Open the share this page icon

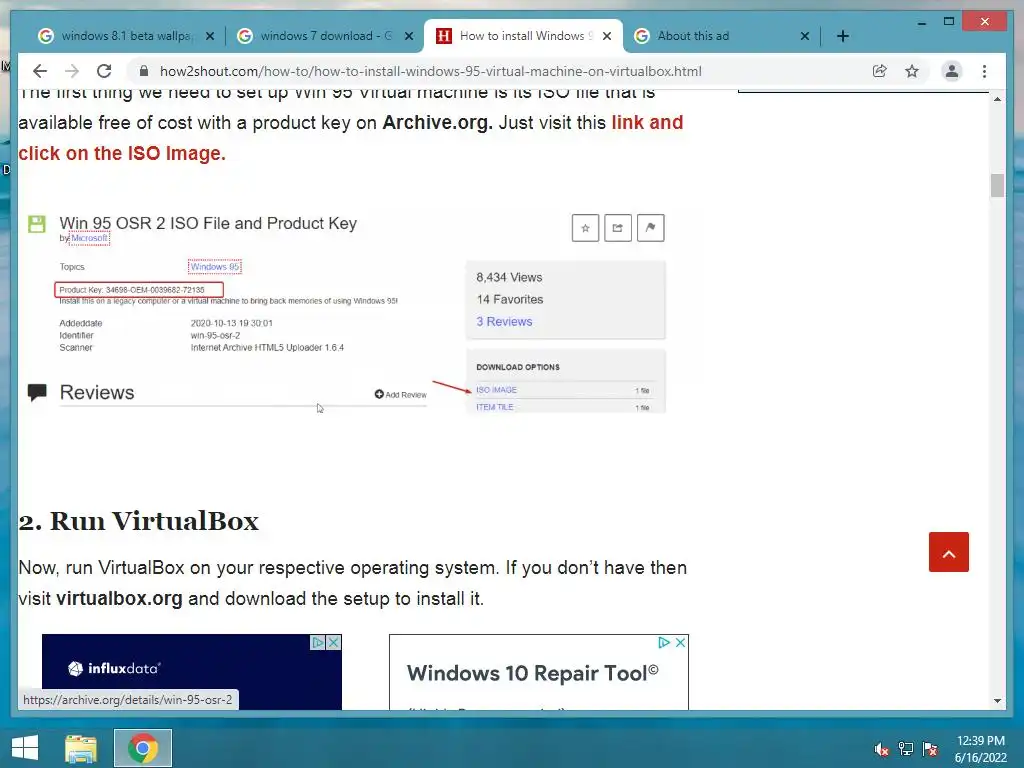click(880, 71)
